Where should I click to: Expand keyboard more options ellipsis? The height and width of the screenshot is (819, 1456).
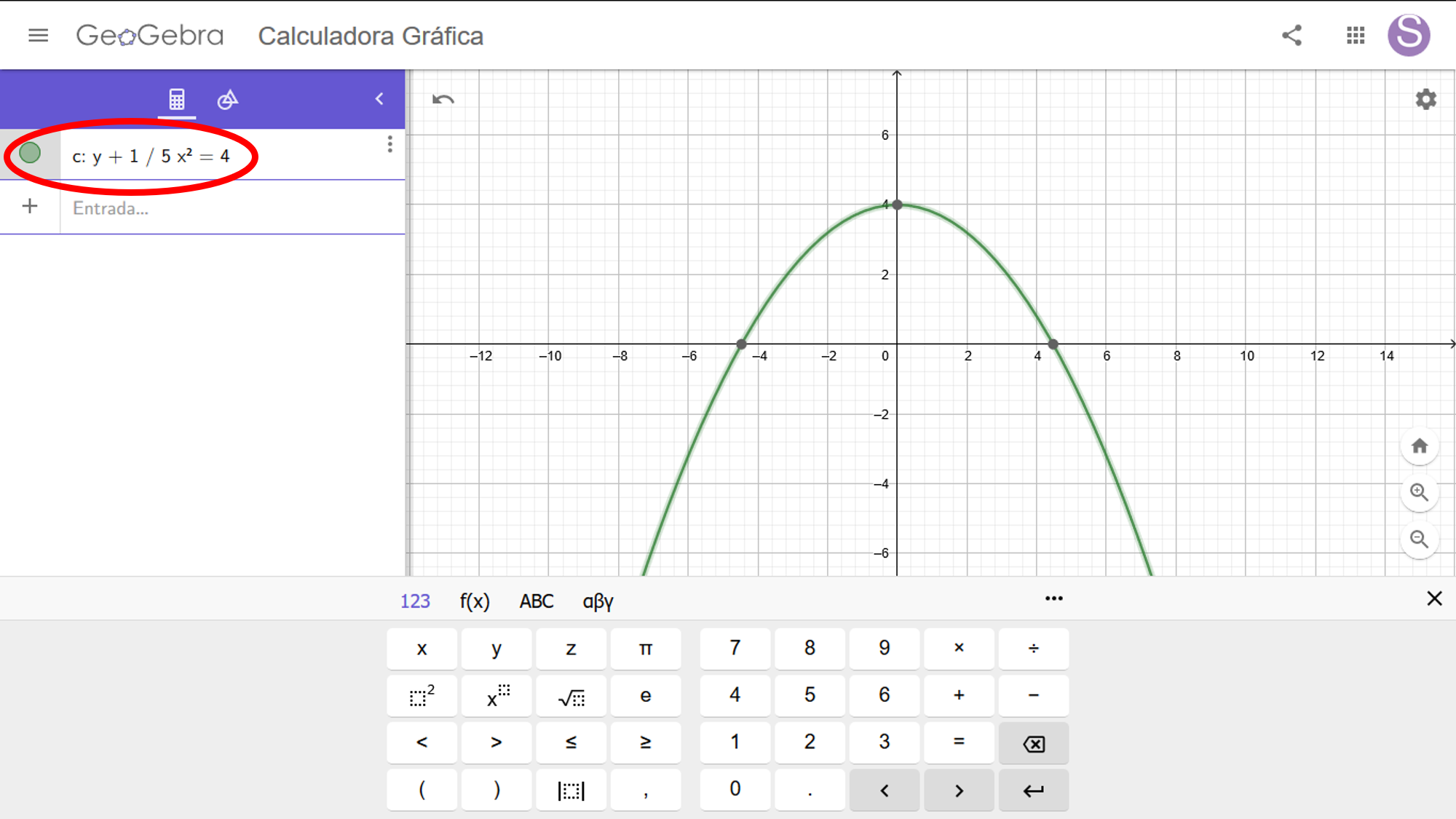[1053, 598]
